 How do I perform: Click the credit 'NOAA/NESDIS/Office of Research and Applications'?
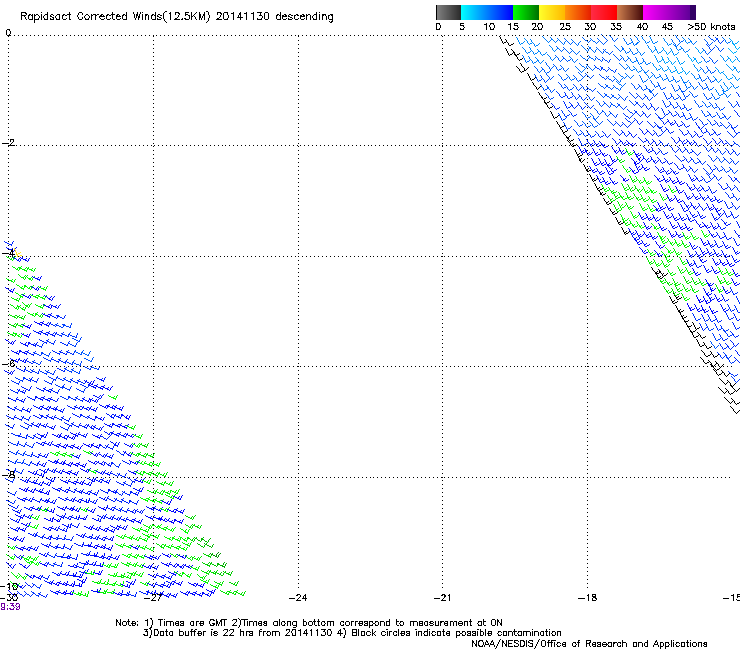589,644
